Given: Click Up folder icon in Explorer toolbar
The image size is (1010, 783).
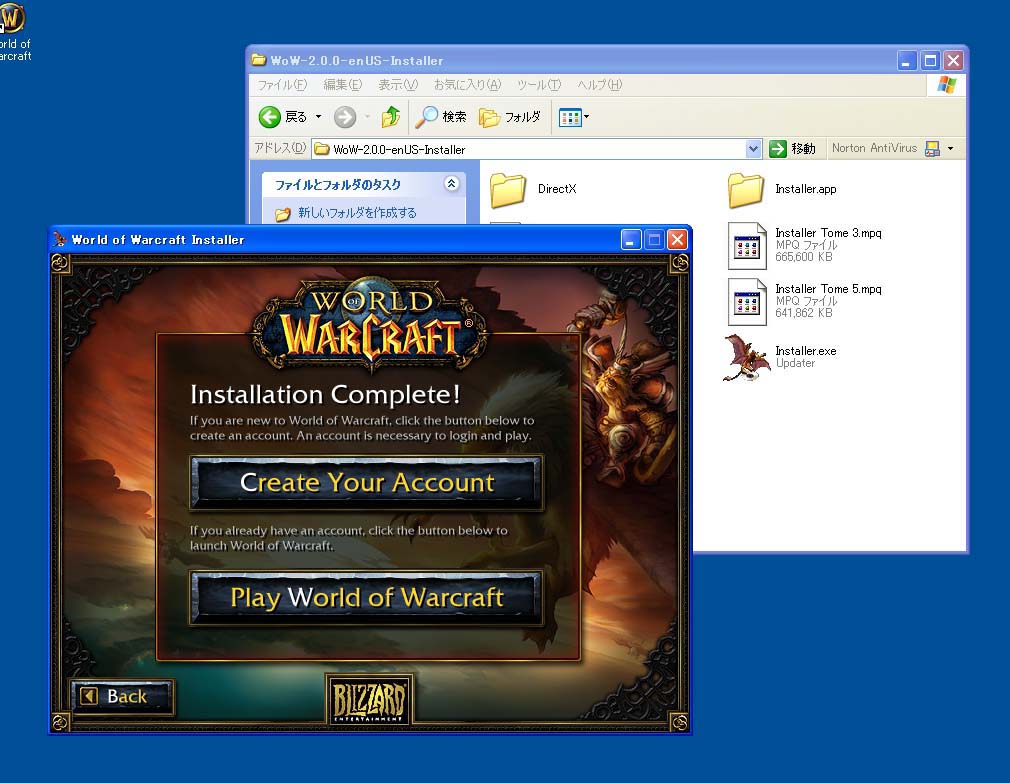Looking at the screenshot, I should 390,117.
